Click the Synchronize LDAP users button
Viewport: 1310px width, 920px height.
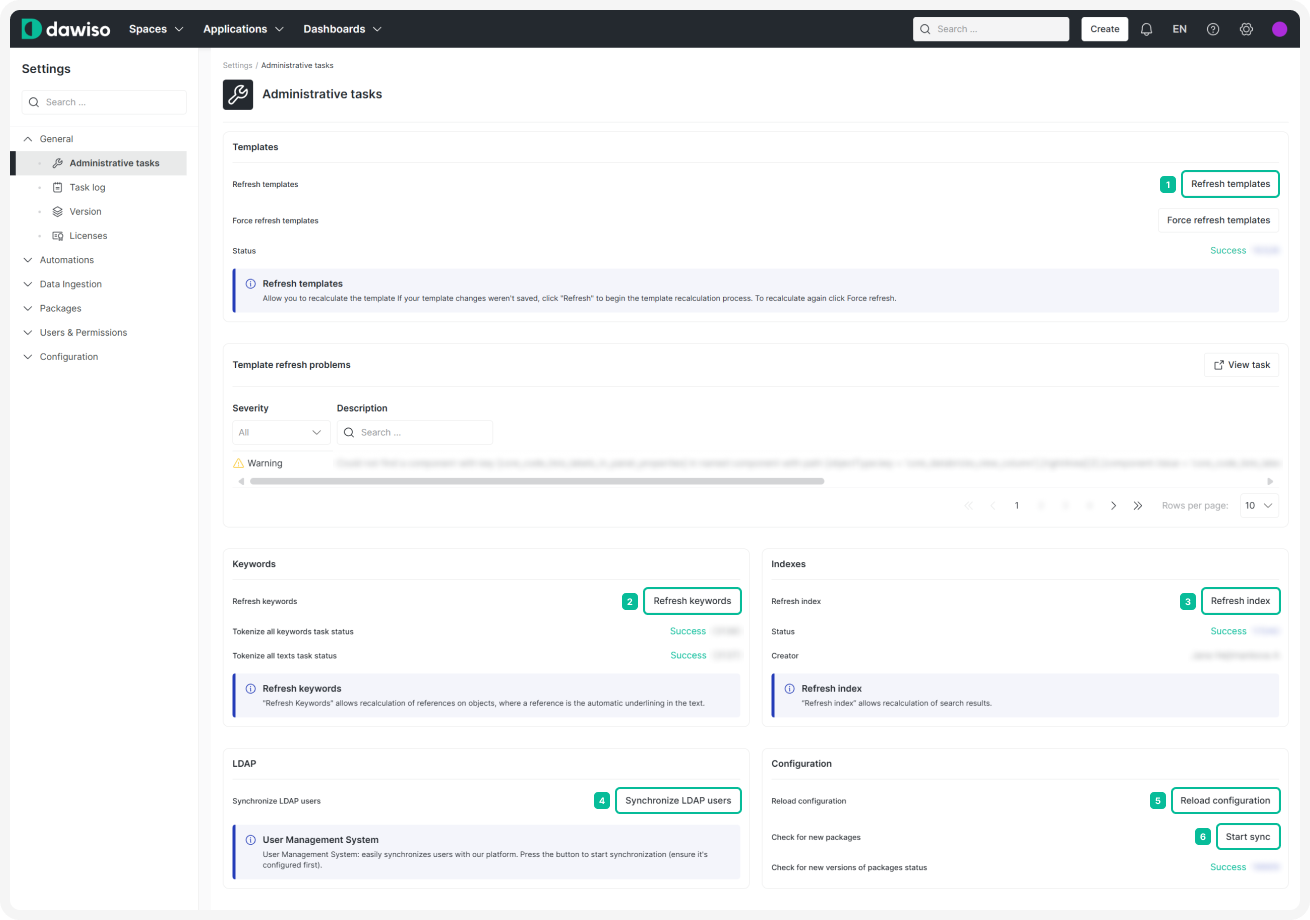[x=678, y=801]
